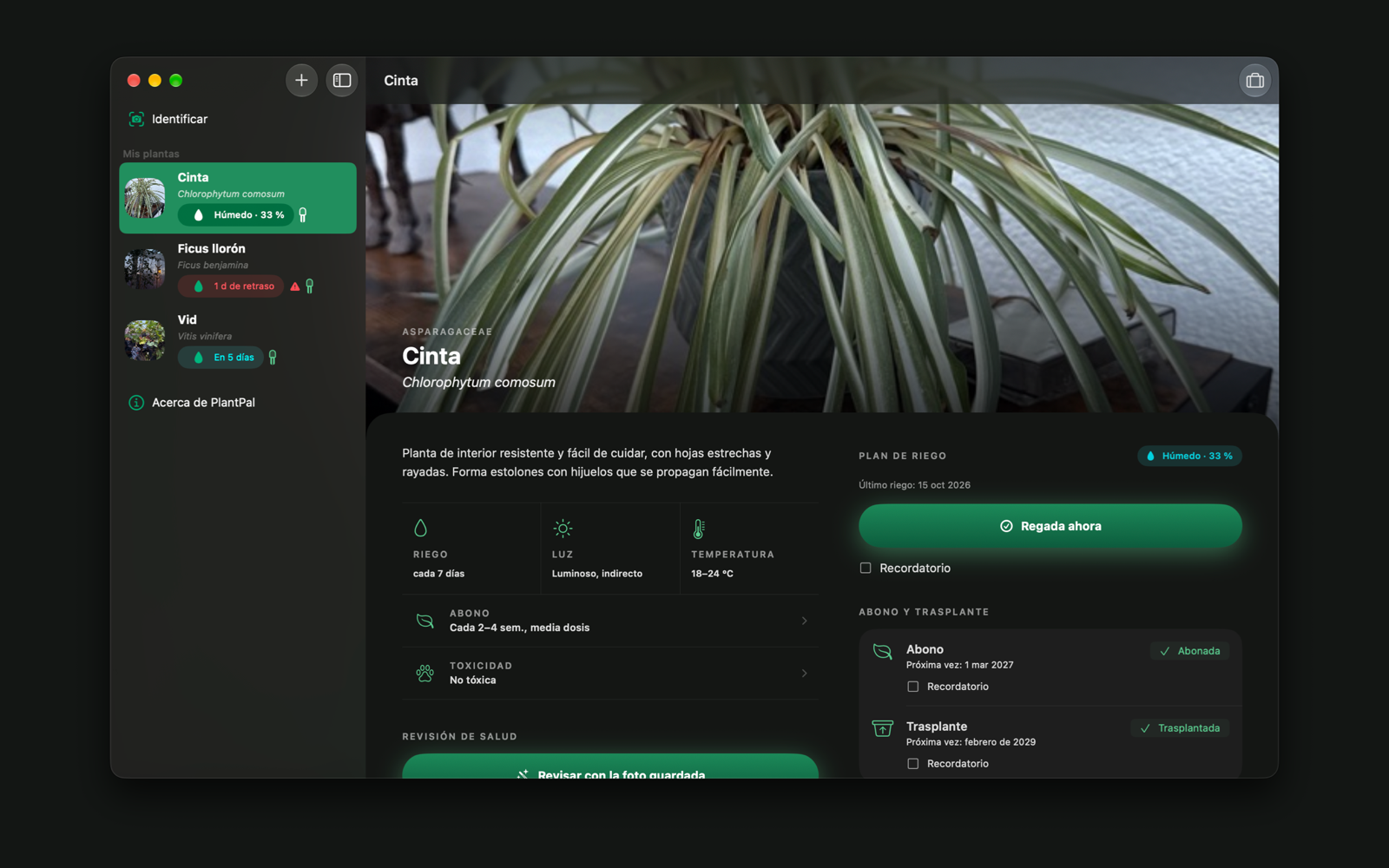Click the water drop icon above Riego
This screenshot has width=1389, height=868.
421,528
